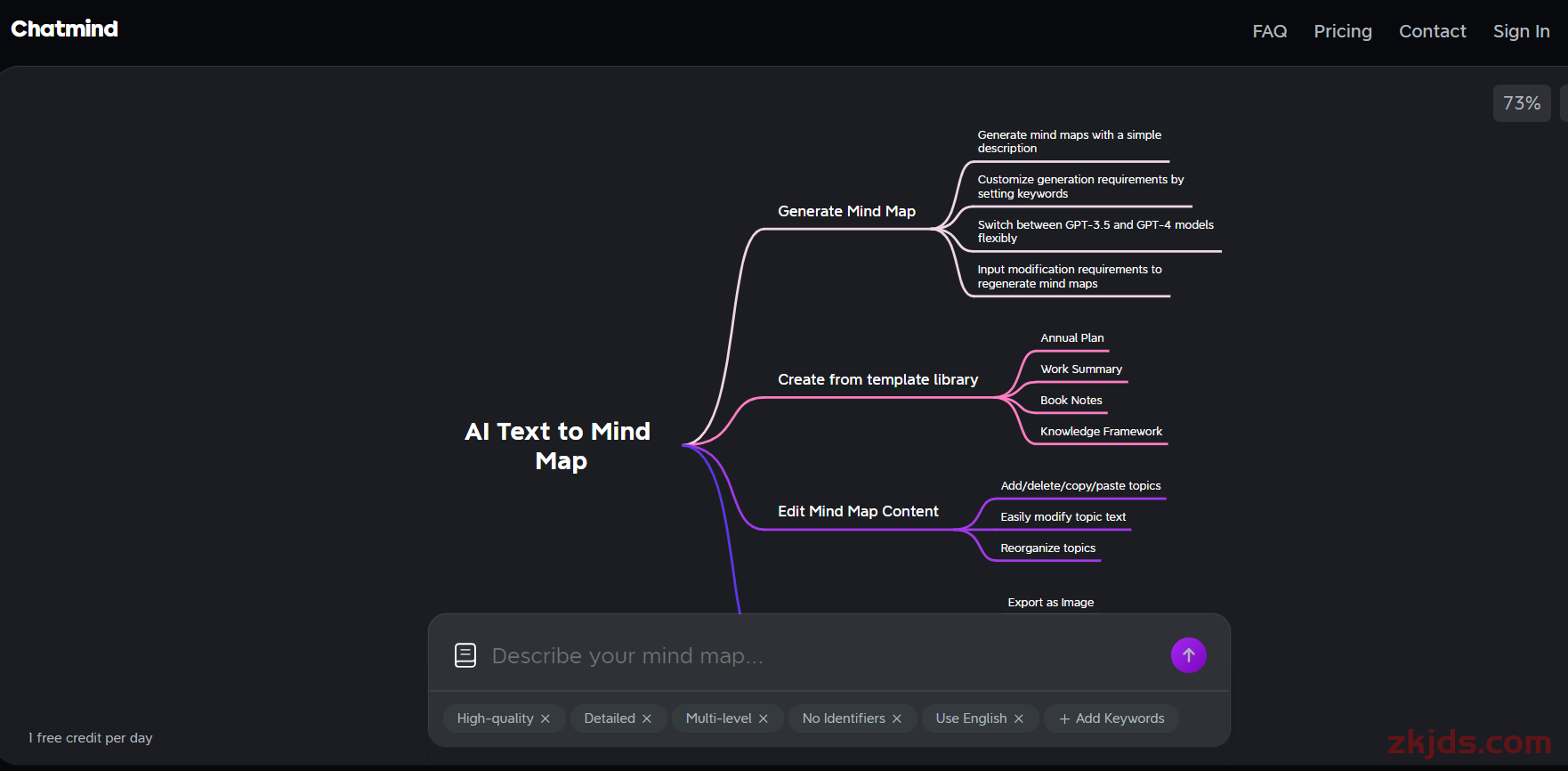
Task: Select the Work Summary node
Action: click(1081, 369)
